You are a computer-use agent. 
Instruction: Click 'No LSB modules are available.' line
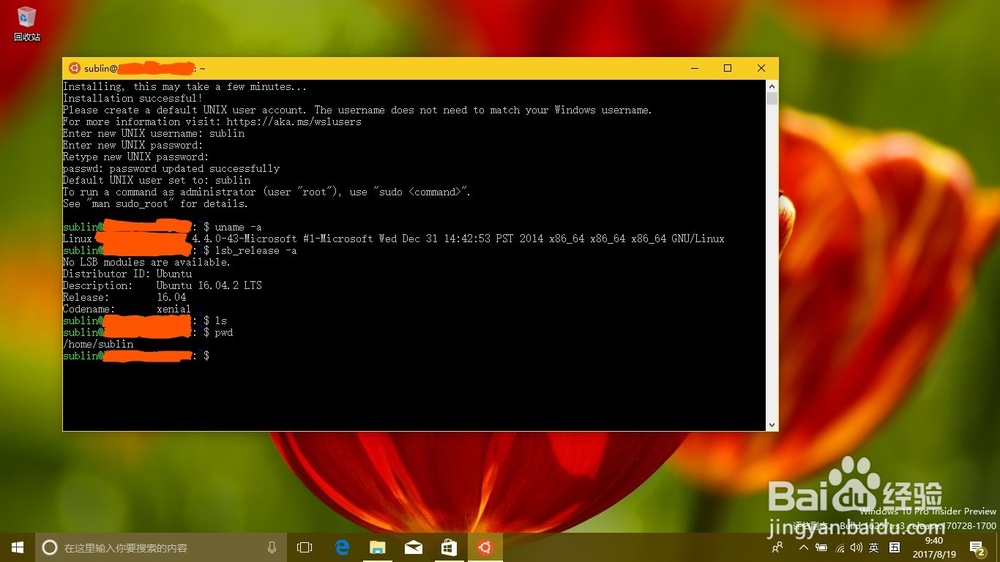pos(147,262)
